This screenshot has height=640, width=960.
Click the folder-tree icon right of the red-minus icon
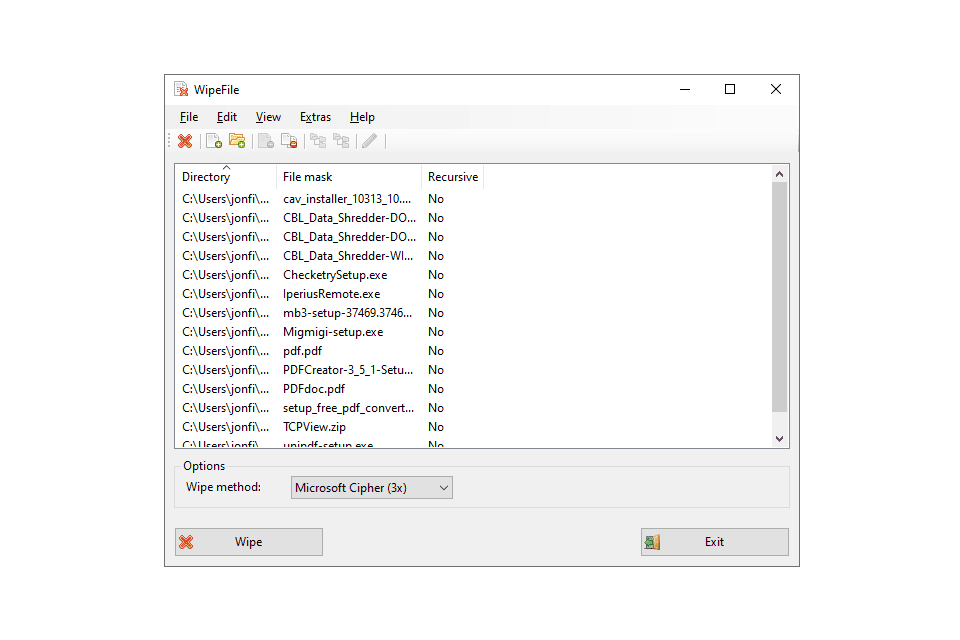(317, 141)
